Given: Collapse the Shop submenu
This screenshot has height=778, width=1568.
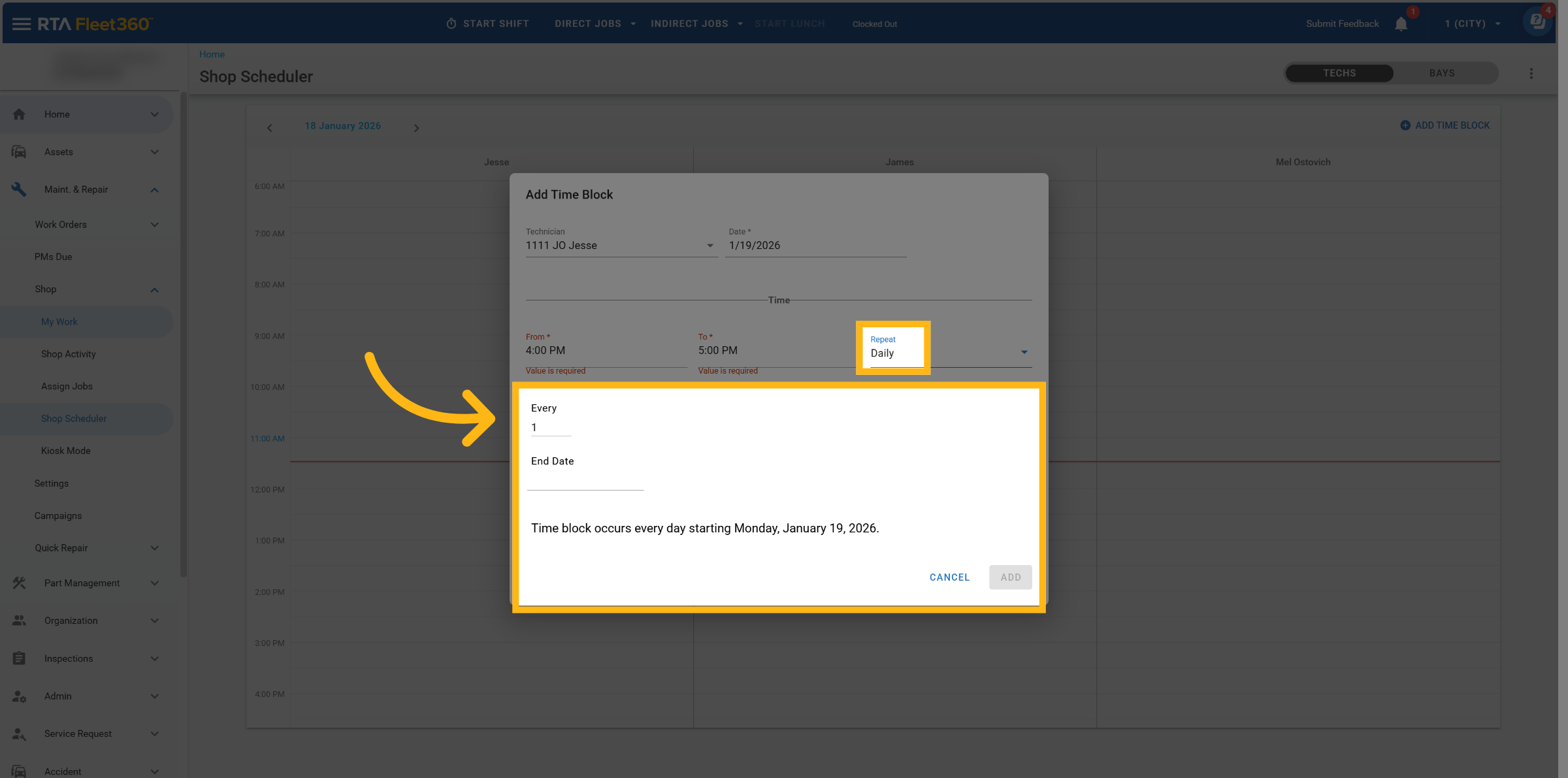Looking at the screenshot, I should click(x=154, y=289).
